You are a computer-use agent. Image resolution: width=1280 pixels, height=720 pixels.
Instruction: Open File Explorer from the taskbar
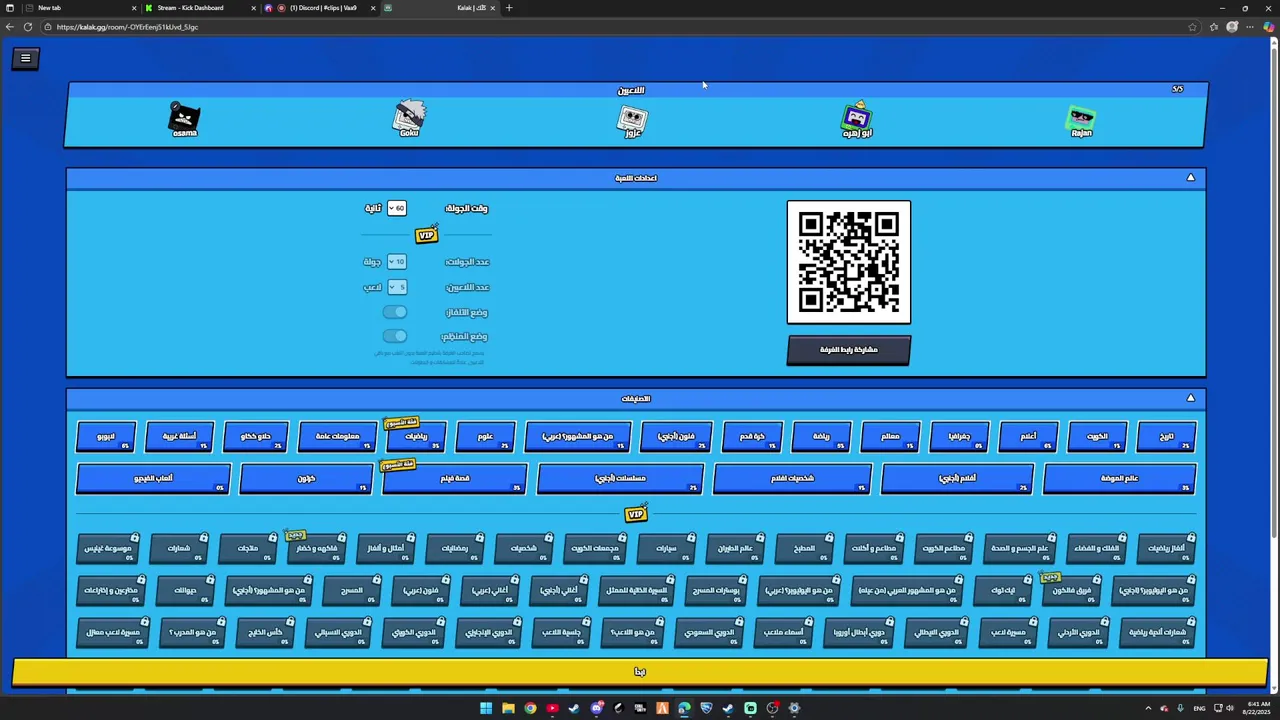coord(508,708)
